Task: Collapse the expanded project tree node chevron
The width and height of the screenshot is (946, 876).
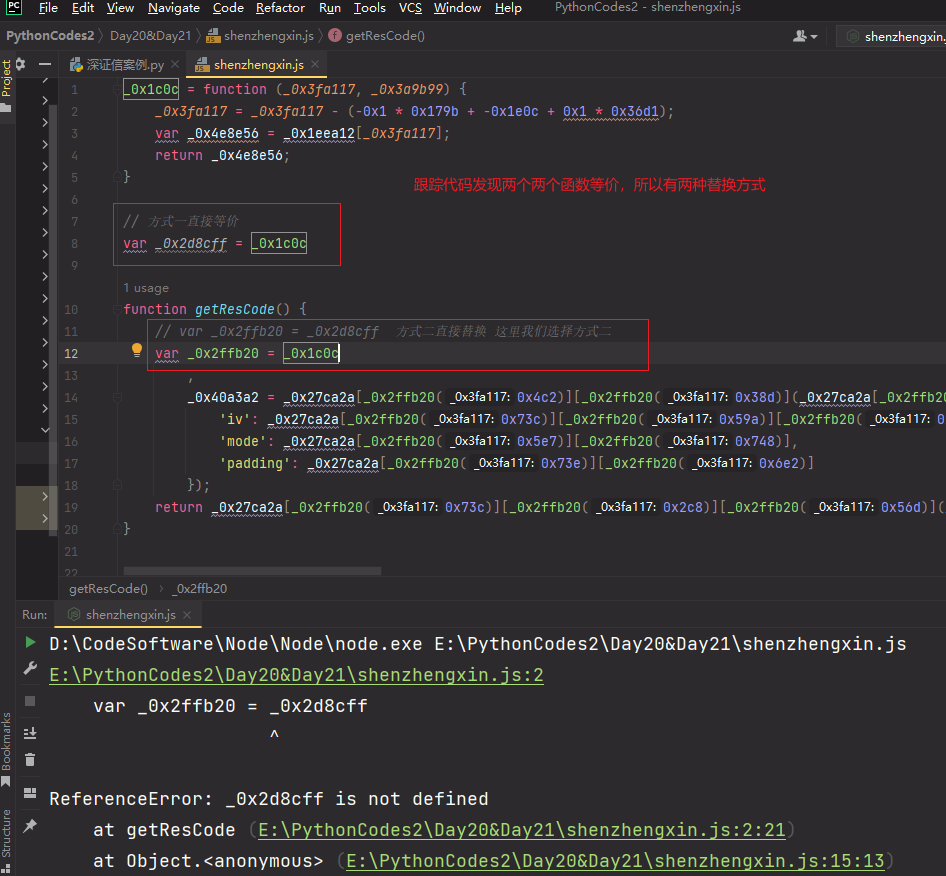Action: pyautogui.click(x=45, y=430)
